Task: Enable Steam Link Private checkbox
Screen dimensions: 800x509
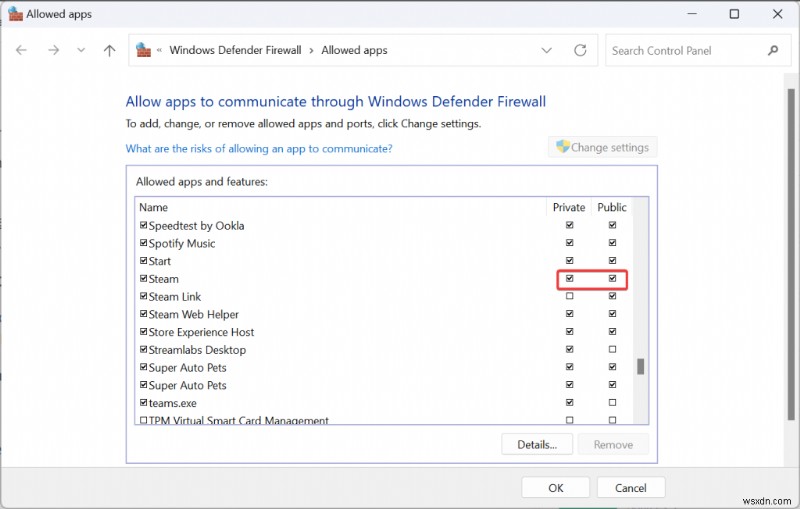Action: pyautogui.click(x=569, y=296)
